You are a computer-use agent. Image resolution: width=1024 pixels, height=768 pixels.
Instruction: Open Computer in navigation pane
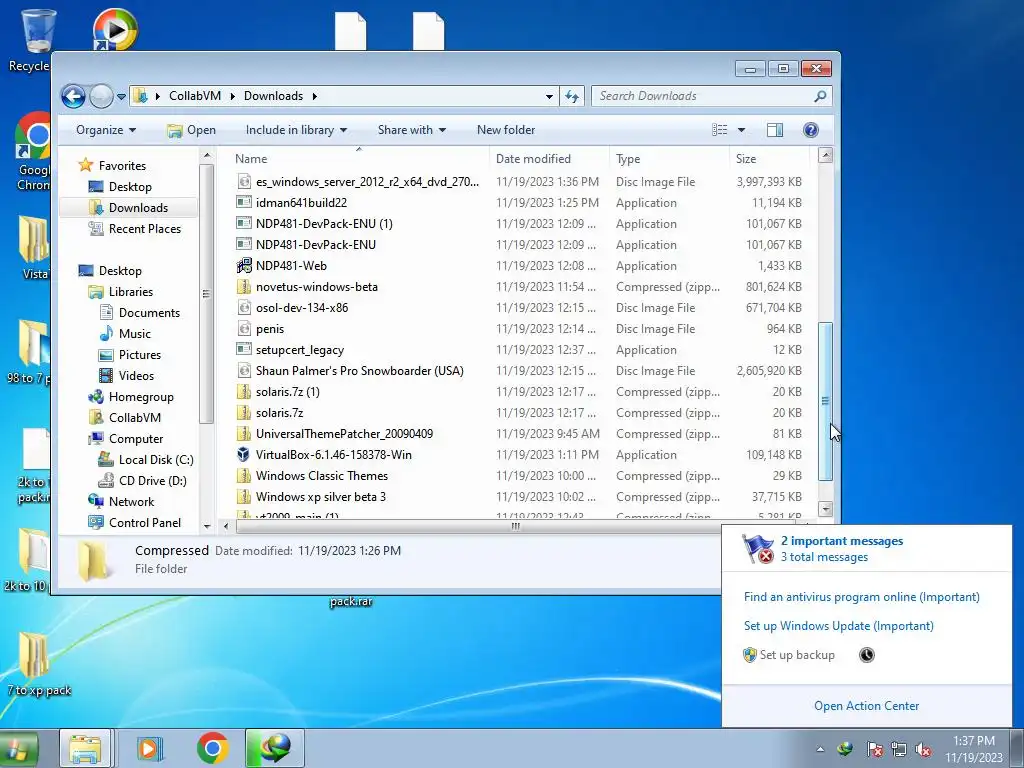pos(136,439)
